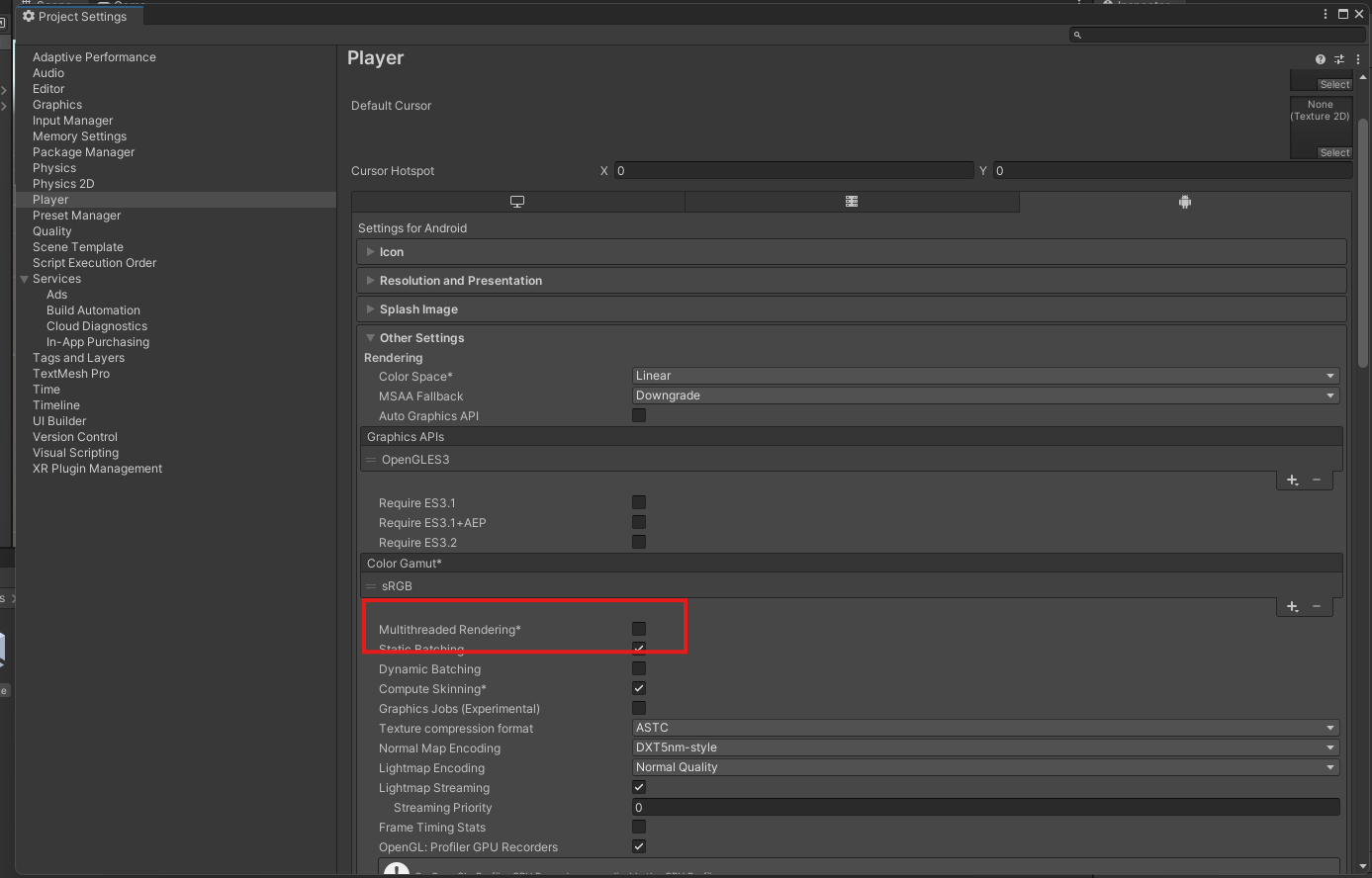Click the search magnifier icon
This screenshot has height=878, width=1372.
click(x=1077, y=35)
